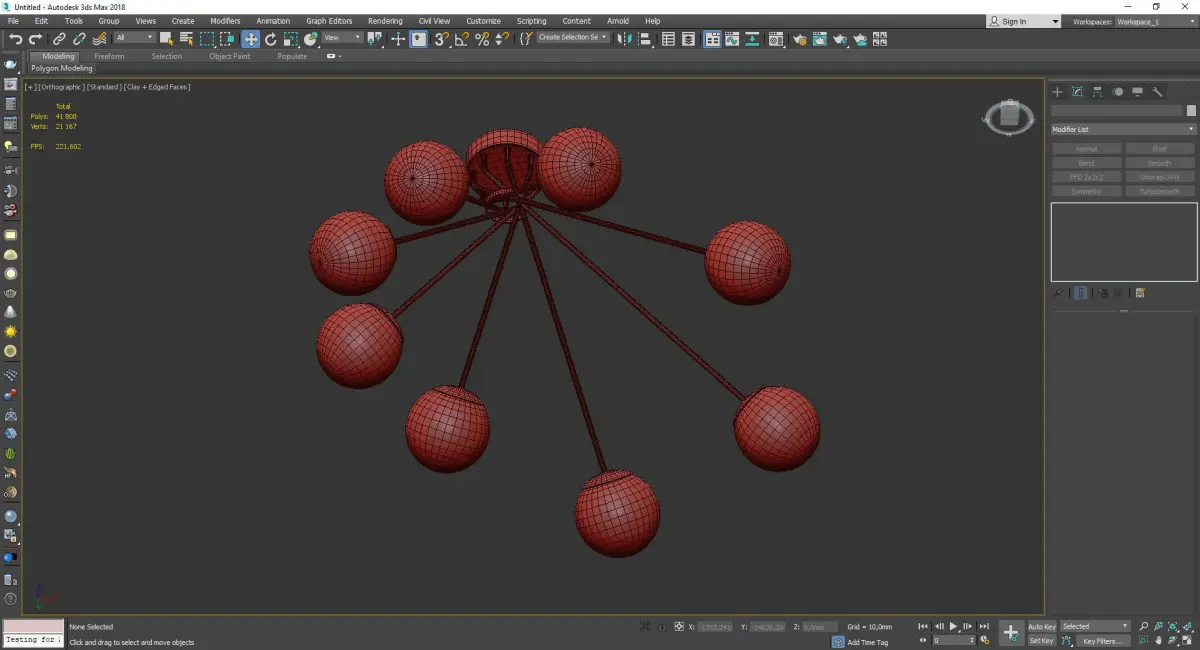Open the Rendered Frame Window icon
This screenshot has height=650, width=1200.
click(820, 39)
